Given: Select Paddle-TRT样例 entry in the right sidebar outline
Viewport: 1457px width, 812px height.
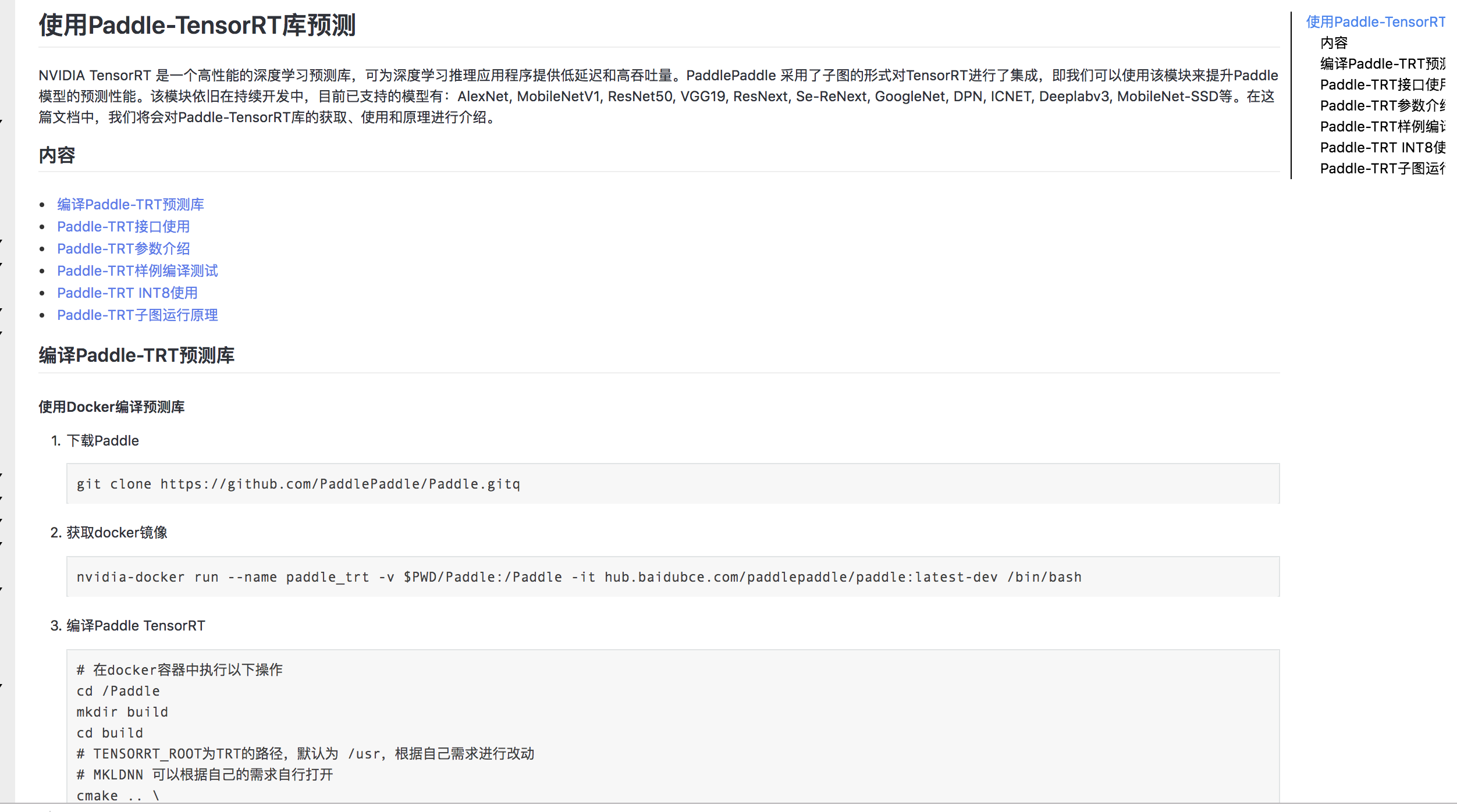Looking at the screenshot, I should pos(1383,127).
